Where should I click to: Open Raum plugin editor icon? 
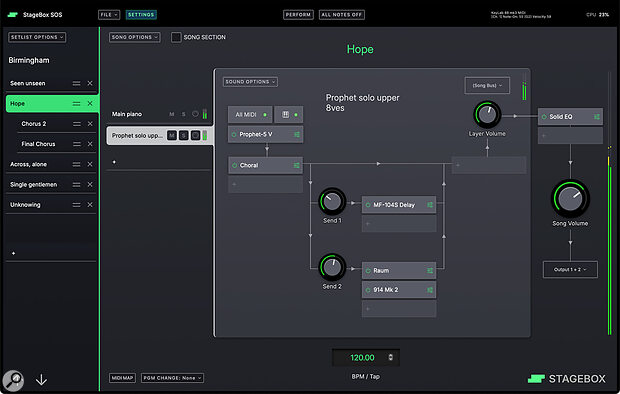(430, 271)
